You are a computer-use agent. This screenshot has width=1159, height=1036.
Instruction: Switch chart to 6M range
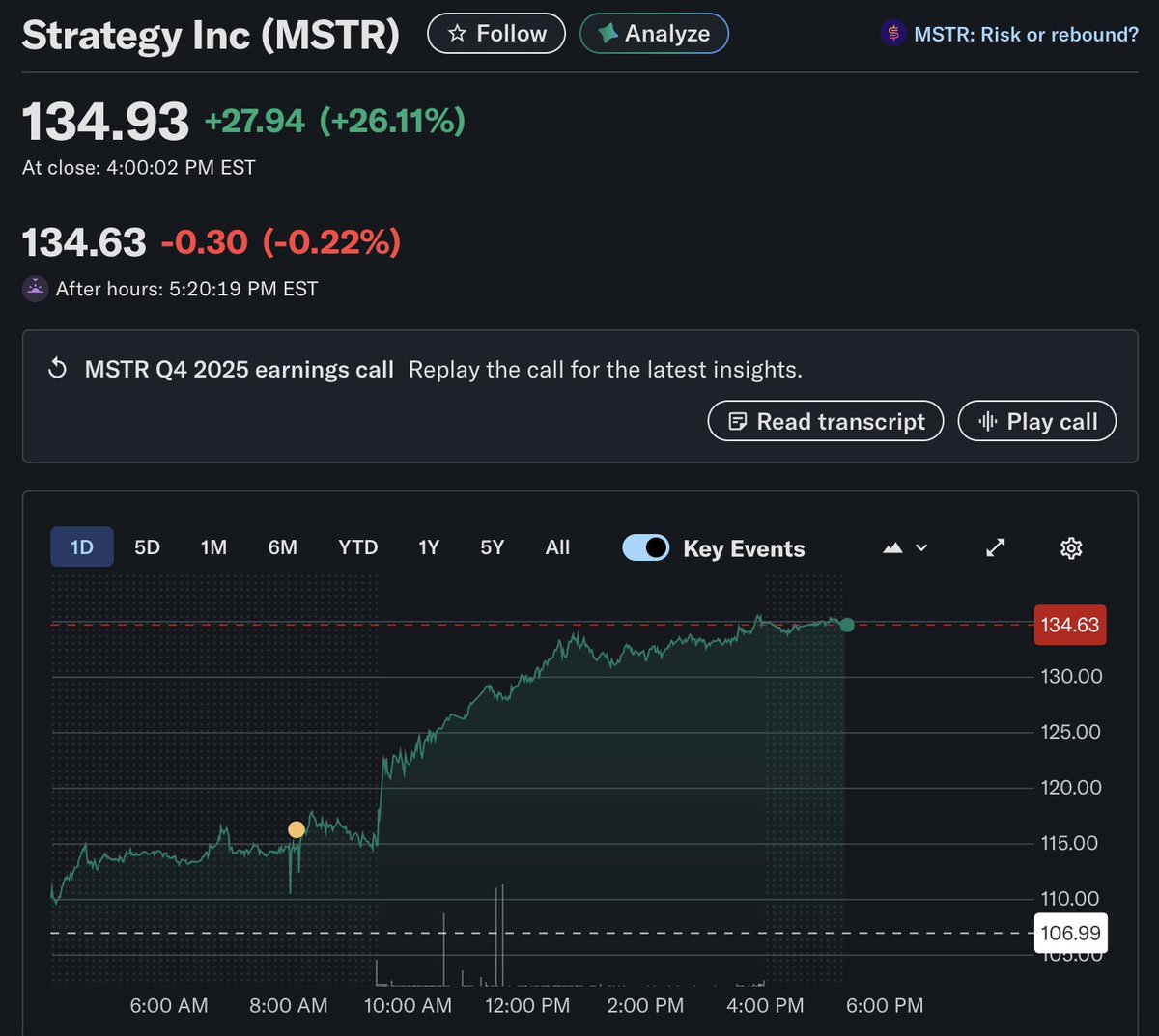click(282, 547)
